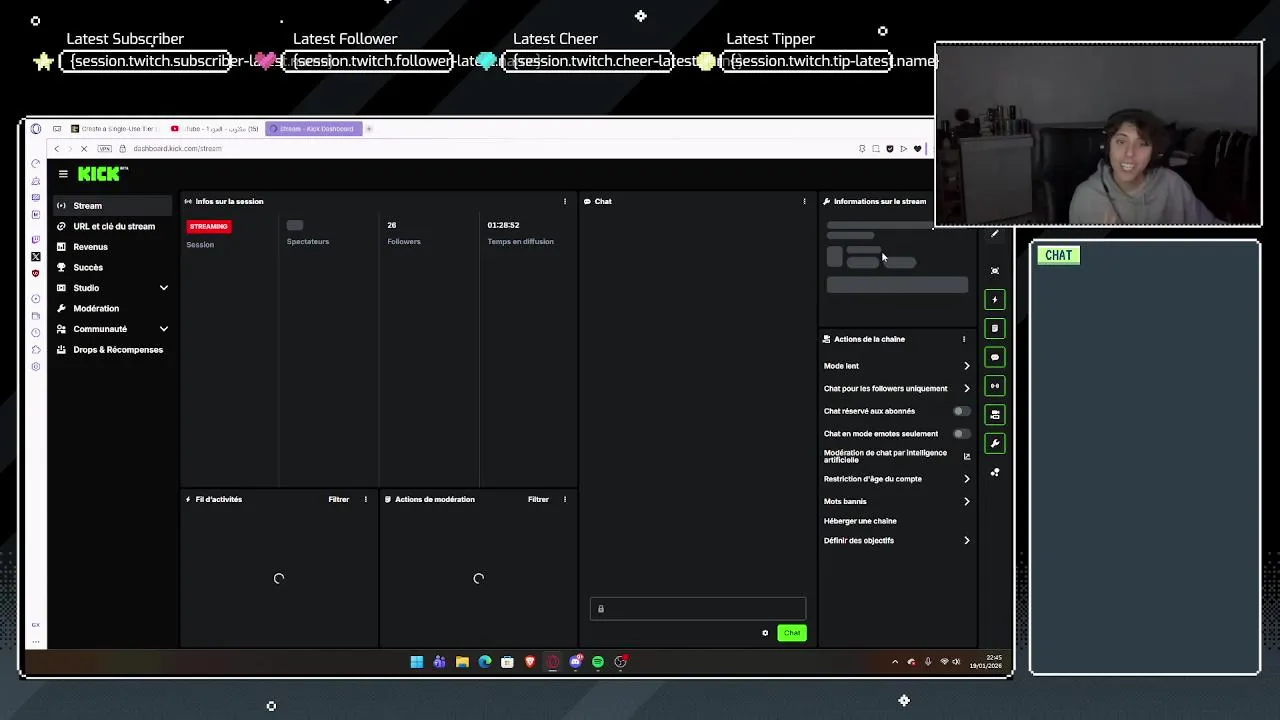Expand Restriction d'âge du compte
1280x720 pixels.
tap(897, 479)
